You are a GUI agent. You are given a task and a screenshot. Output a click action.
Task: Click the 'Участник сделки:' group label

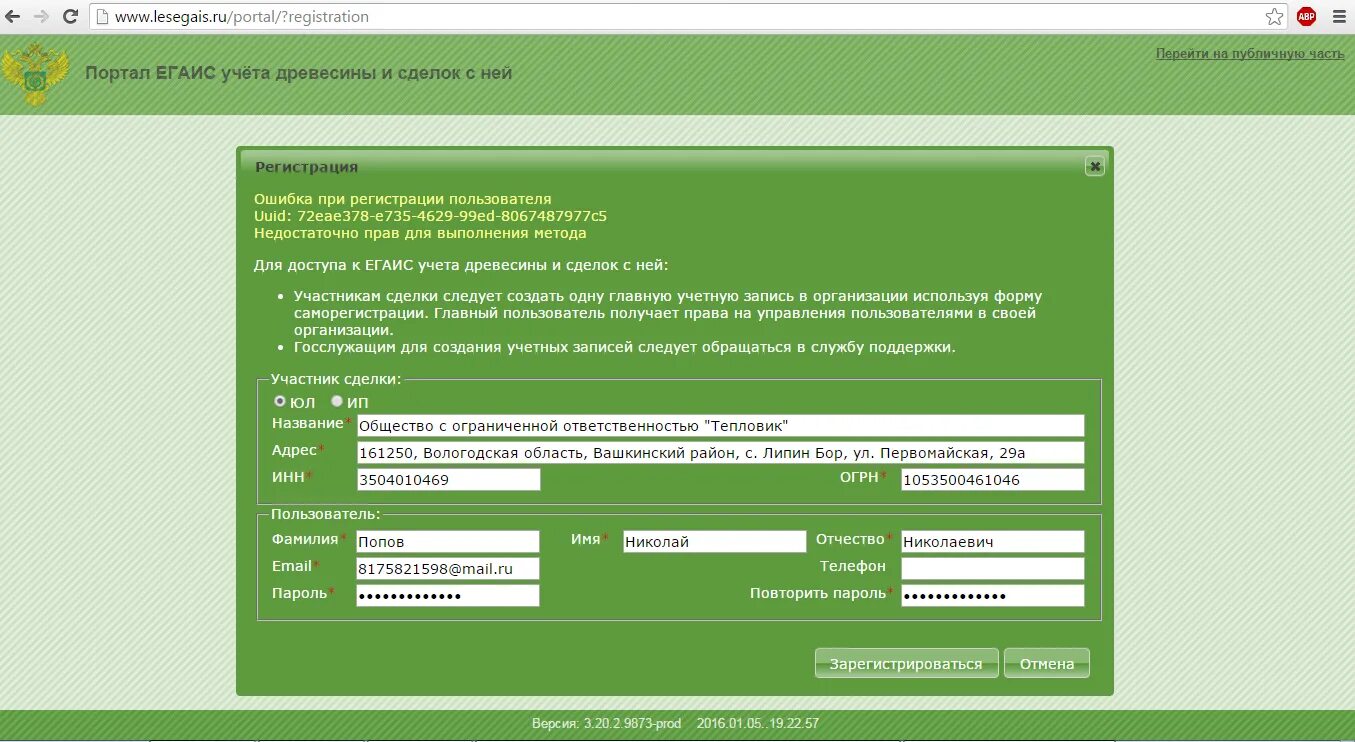335,379
